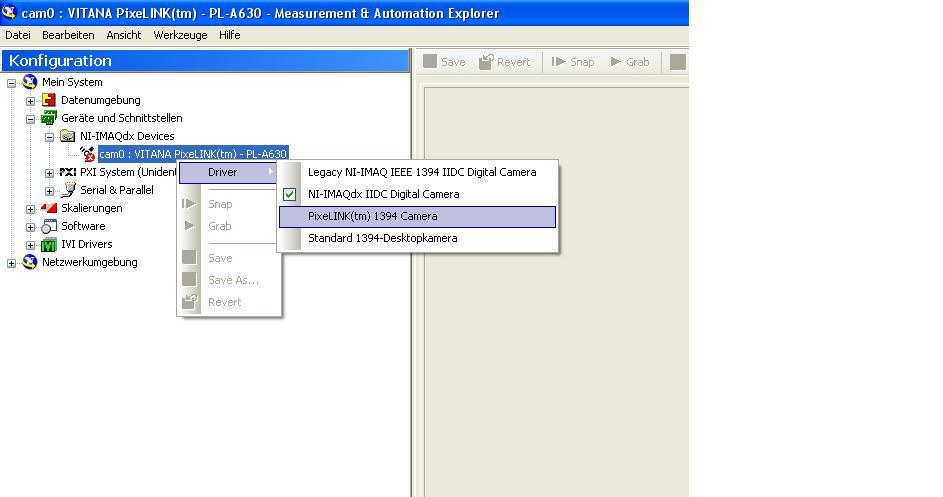Click the Revert icon in the toolbar
The height and width of the screenshot is (497, 943).
pos(486,61)
